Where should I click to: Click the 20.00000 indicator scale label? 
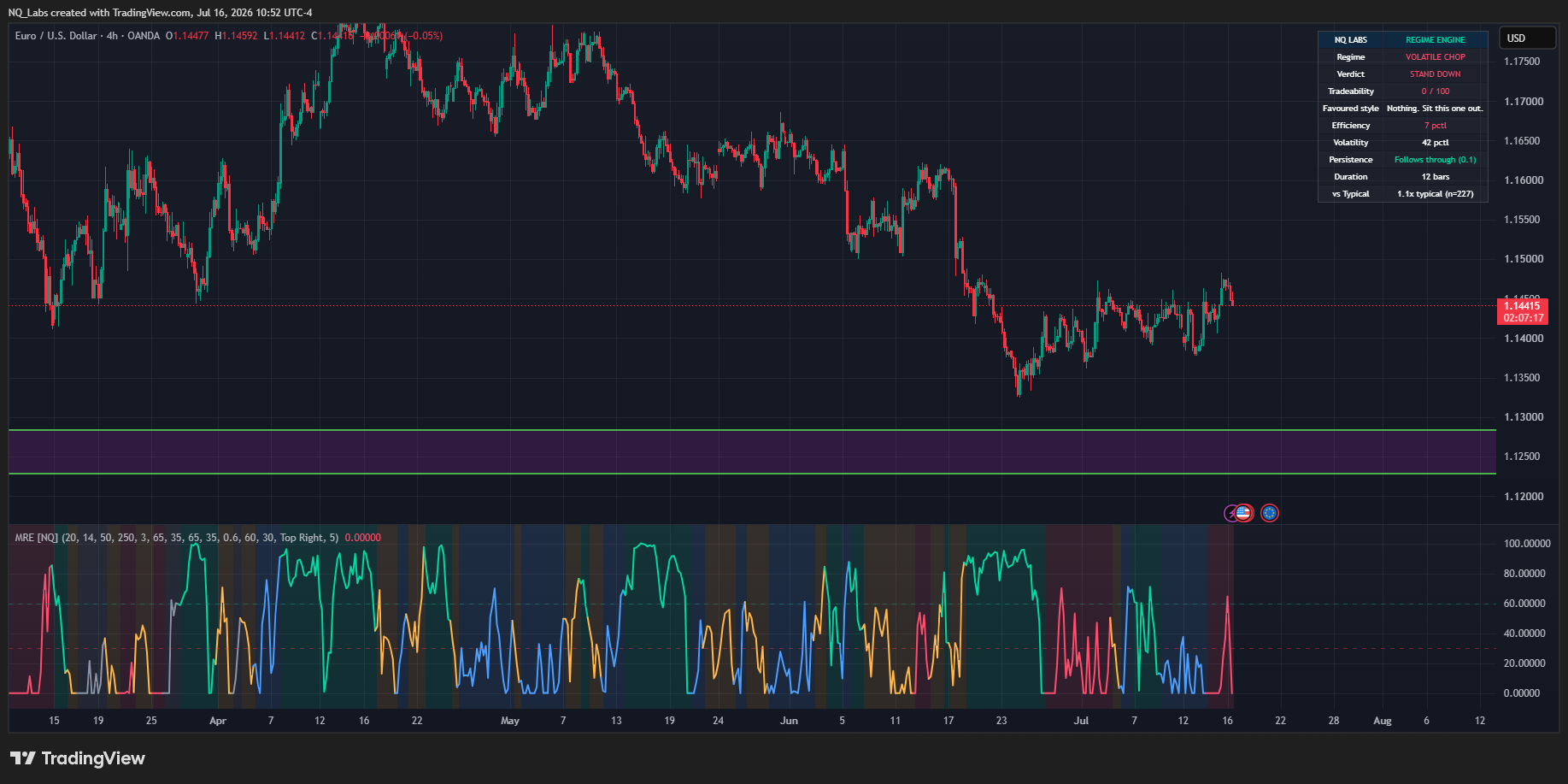[1524, 663]
